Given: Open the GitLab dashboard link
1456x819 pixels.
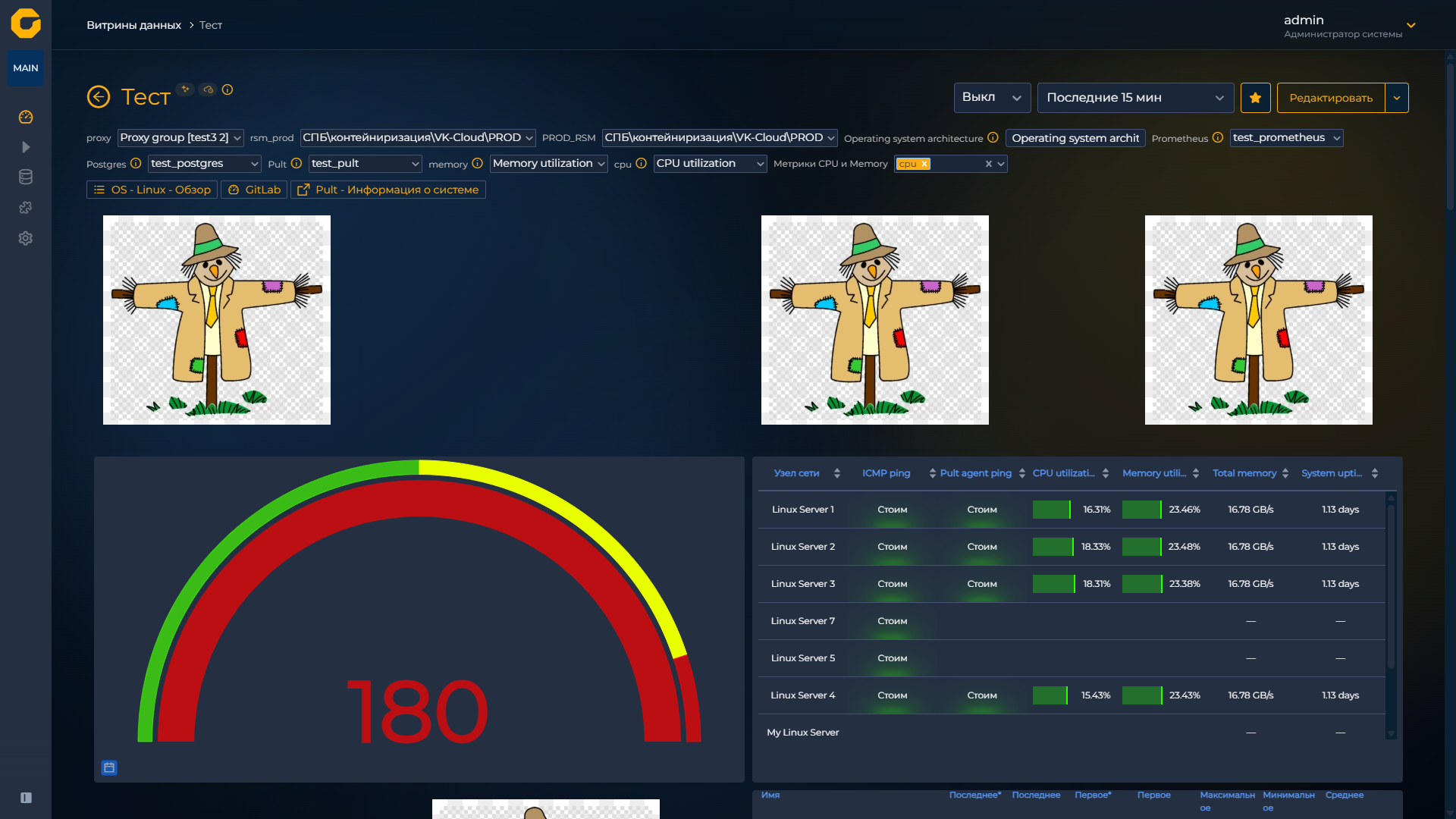Looking at the screenshot, I should pos(254,190).
